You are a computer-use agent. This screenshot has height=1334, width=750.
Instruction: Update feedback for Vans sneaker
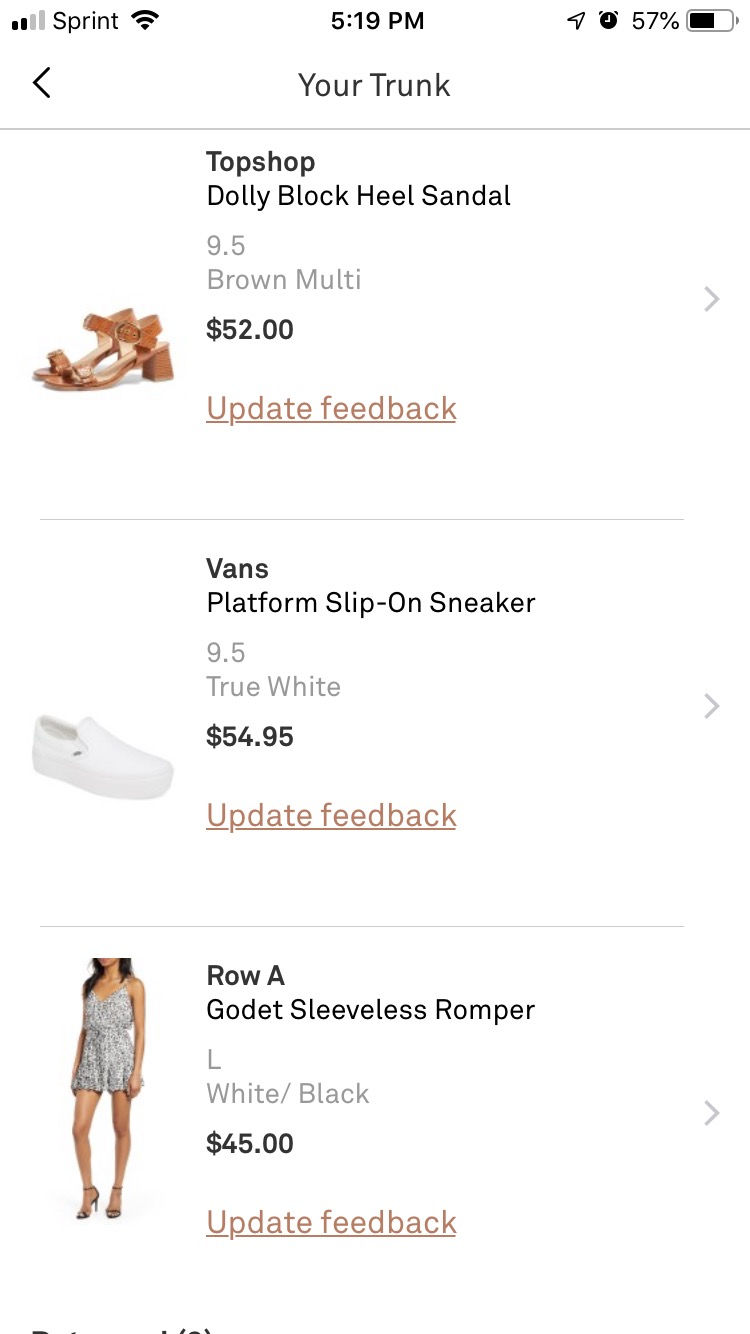(x=331, y=815)
